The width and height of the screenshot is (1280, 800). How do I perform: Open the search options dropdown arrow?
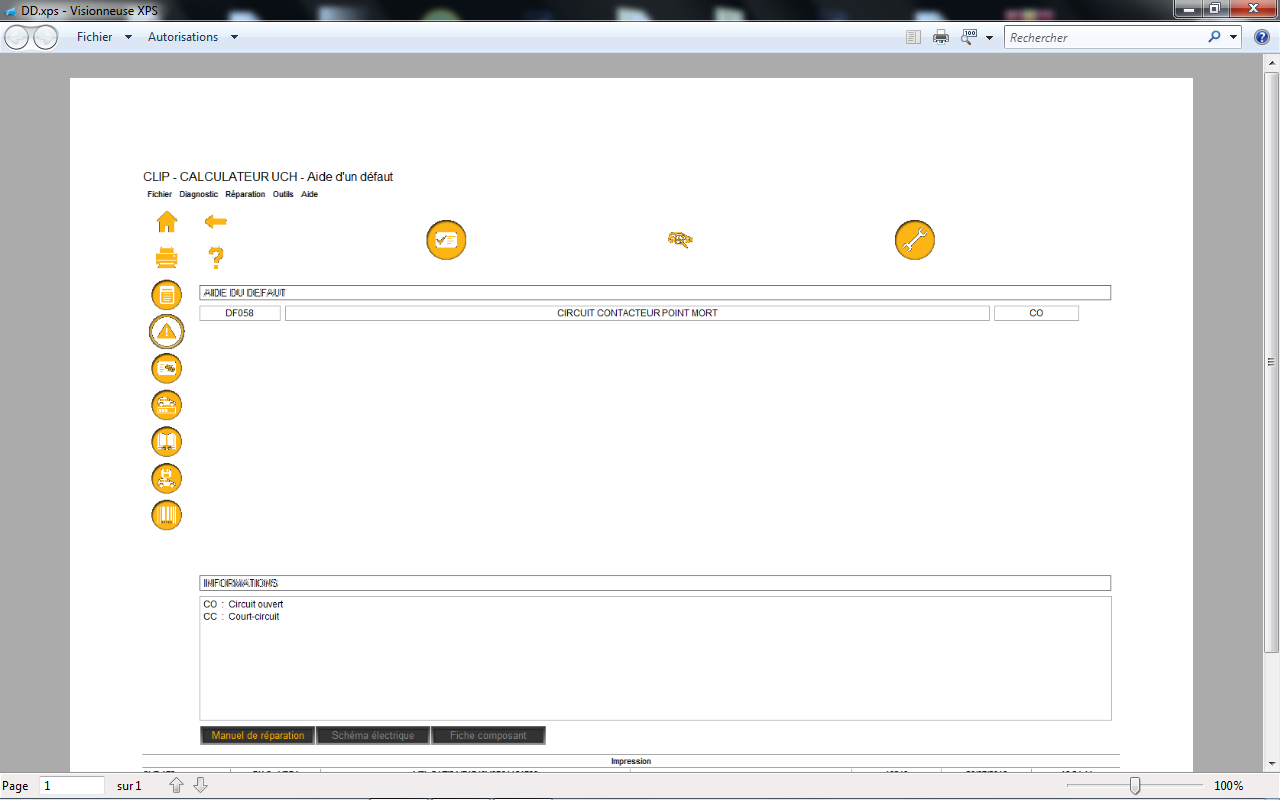[1234, 37]
